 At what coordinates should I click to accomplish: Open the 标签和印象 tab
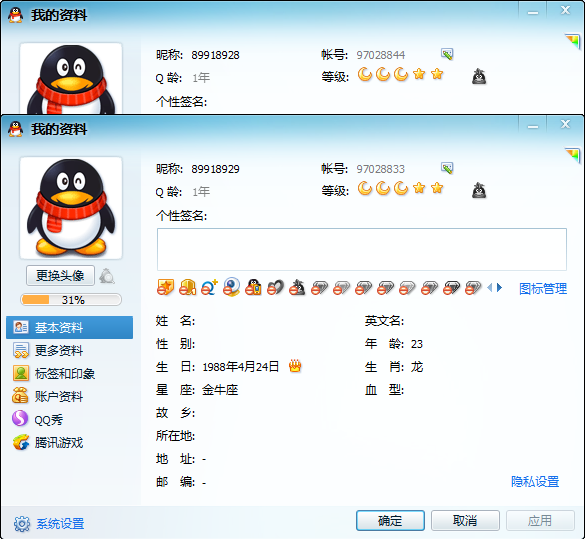click(69, 373)
